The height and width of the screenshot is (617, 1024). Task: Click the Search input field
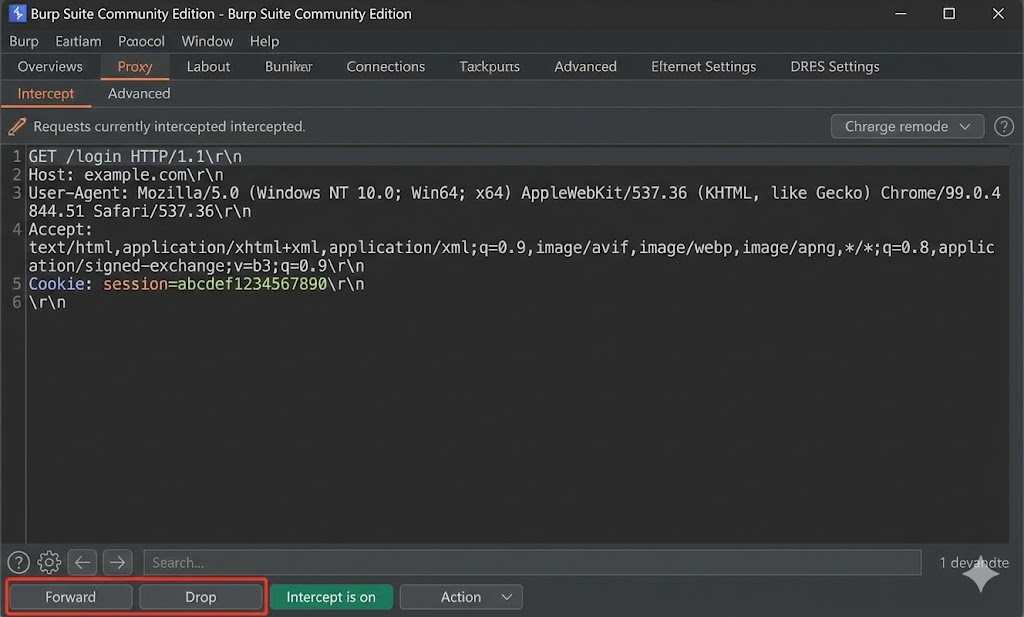tap(531, 562)
